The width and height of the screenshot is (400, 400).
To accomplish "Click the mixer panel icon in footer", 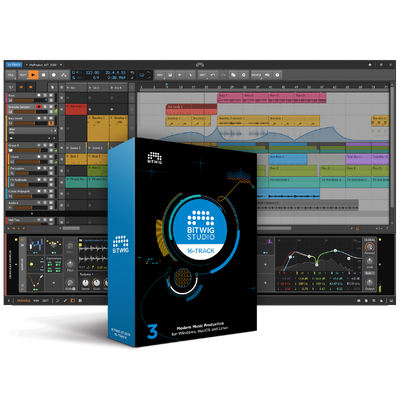I will tap(80, 301).
